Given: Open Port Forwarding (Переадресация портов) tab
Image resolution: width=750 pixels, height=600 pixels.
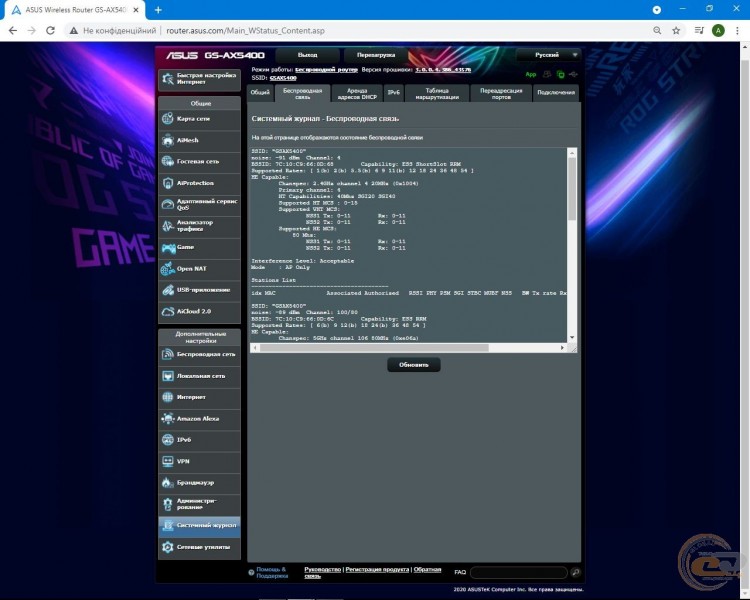Looking at the screenshot, I should 501,93.
